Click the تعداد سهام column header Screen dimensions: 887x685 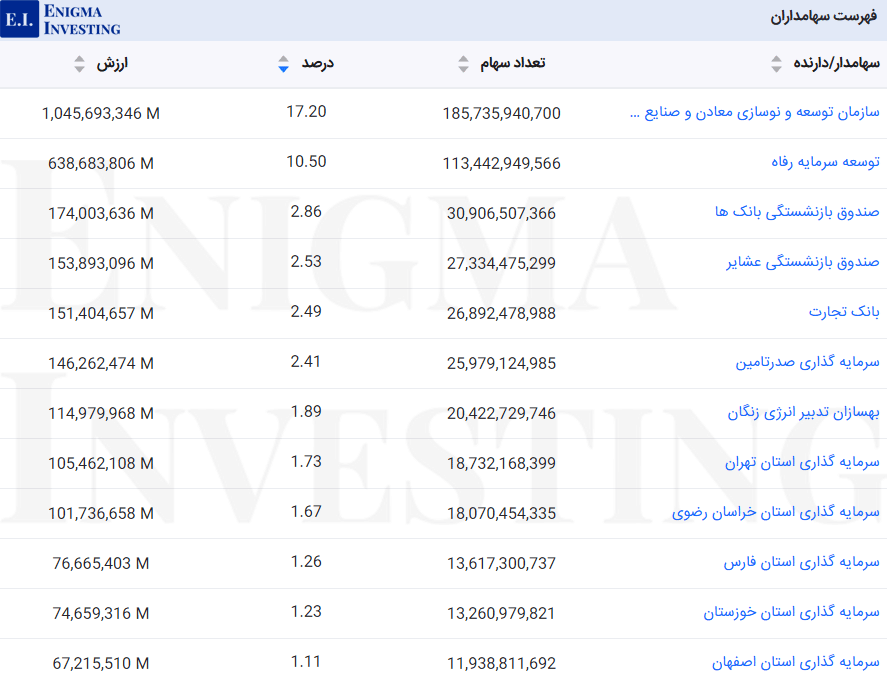click(x=513, y=63)
